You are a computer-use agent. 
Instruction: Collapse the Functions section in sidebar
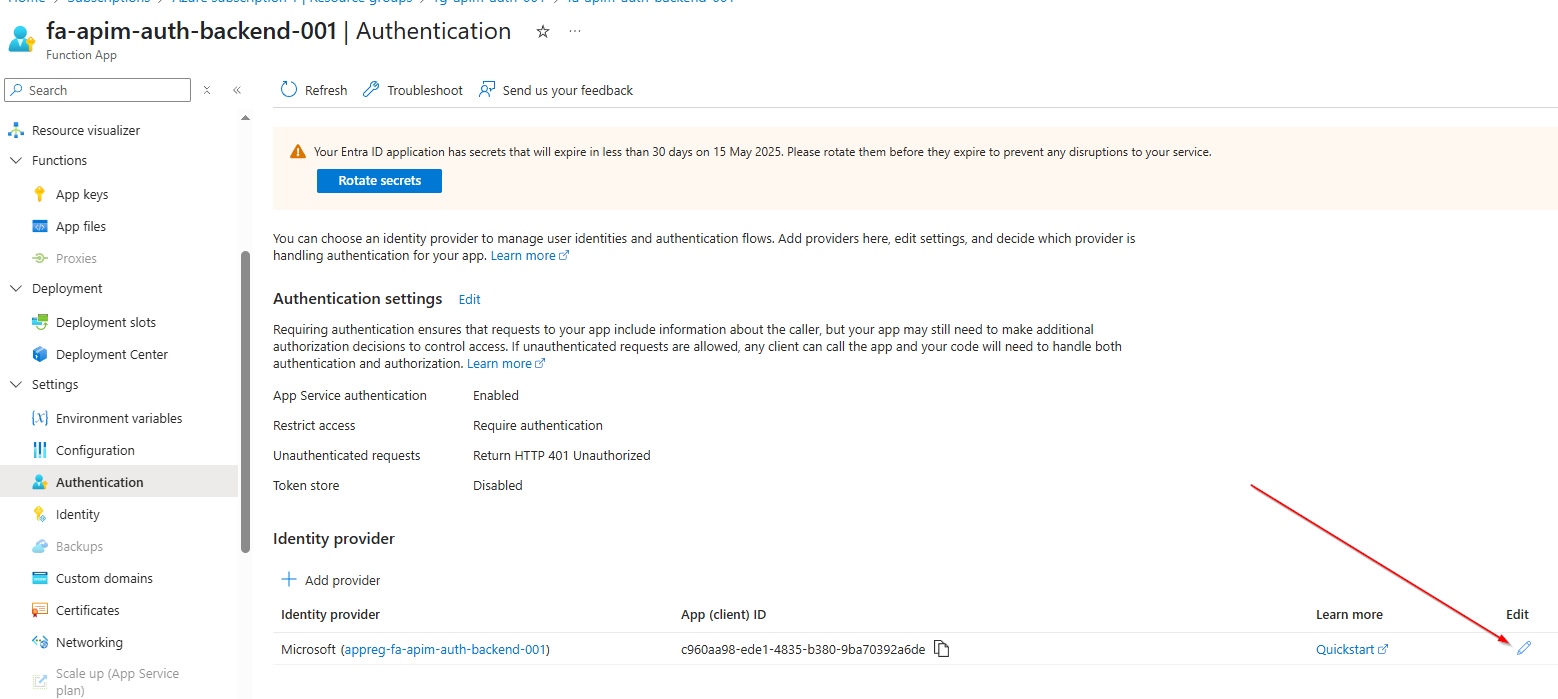(16, 160)
